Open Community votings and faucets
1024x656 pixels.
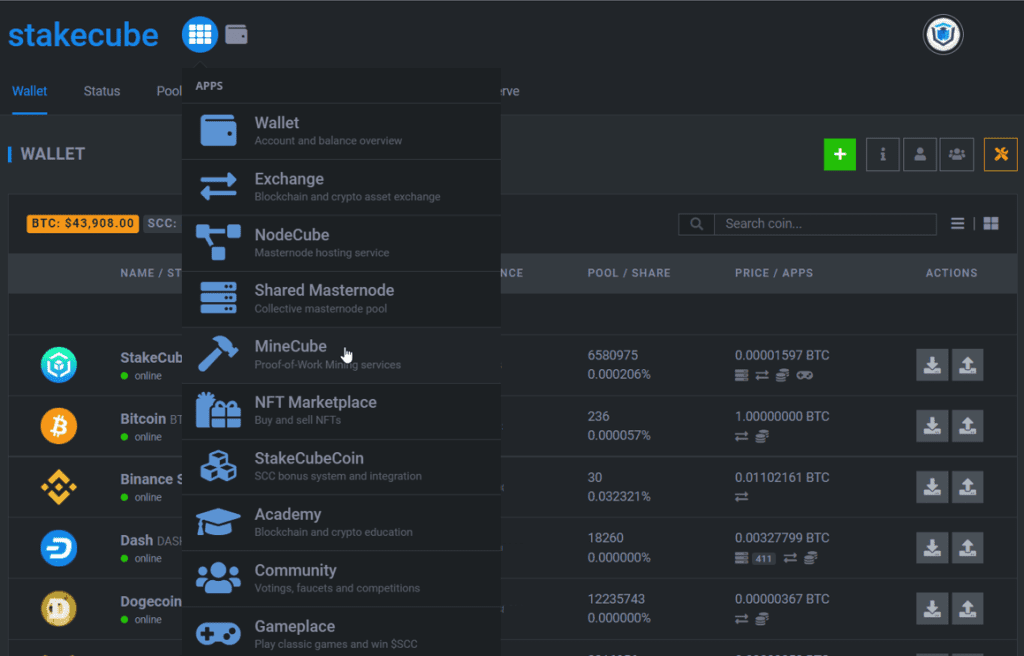pyautogui.click(x=342, y=579)
